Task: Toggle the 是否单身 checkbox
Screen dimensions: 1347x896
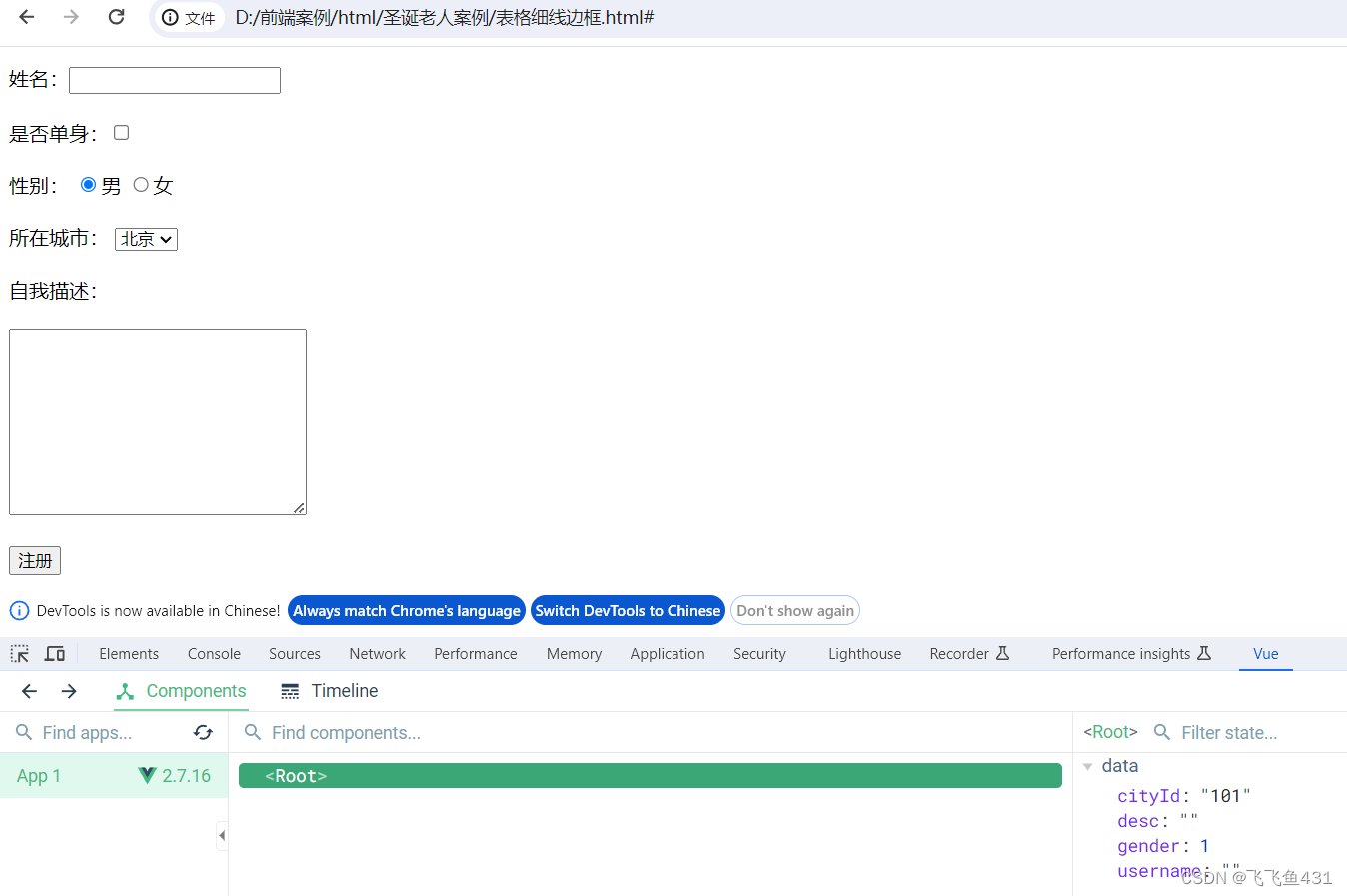Action: (x=122, y=132)
